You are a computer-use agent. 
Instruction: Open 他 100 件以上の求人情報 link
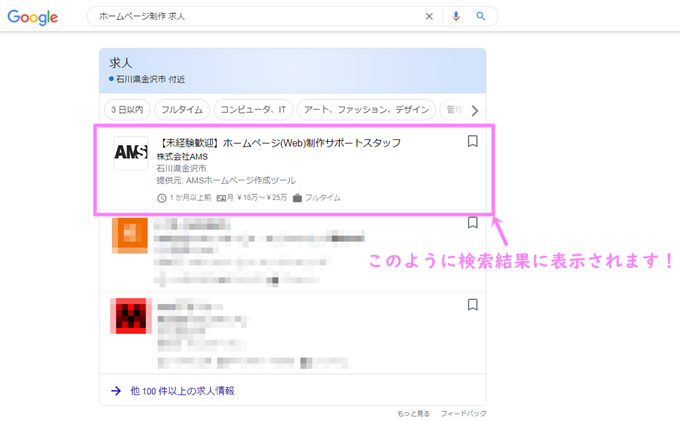pos(183,391)
